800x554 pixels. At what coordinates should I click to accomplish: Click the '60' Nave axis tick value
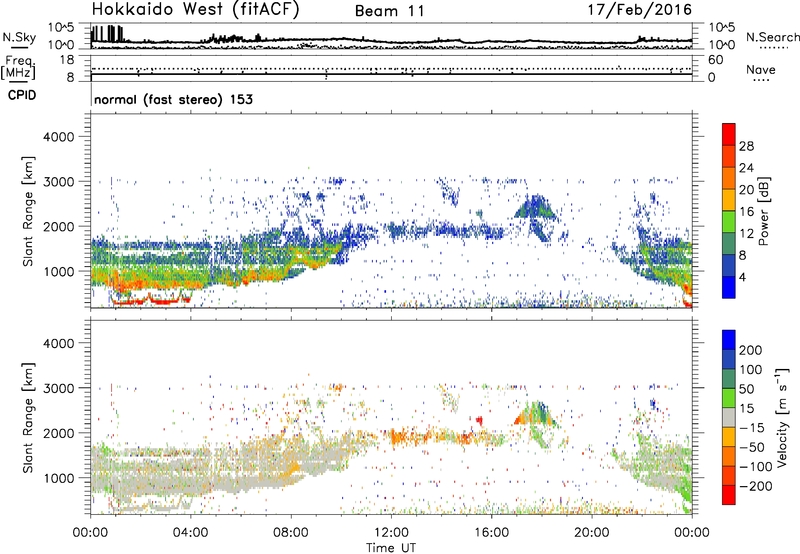pos(715,60)
